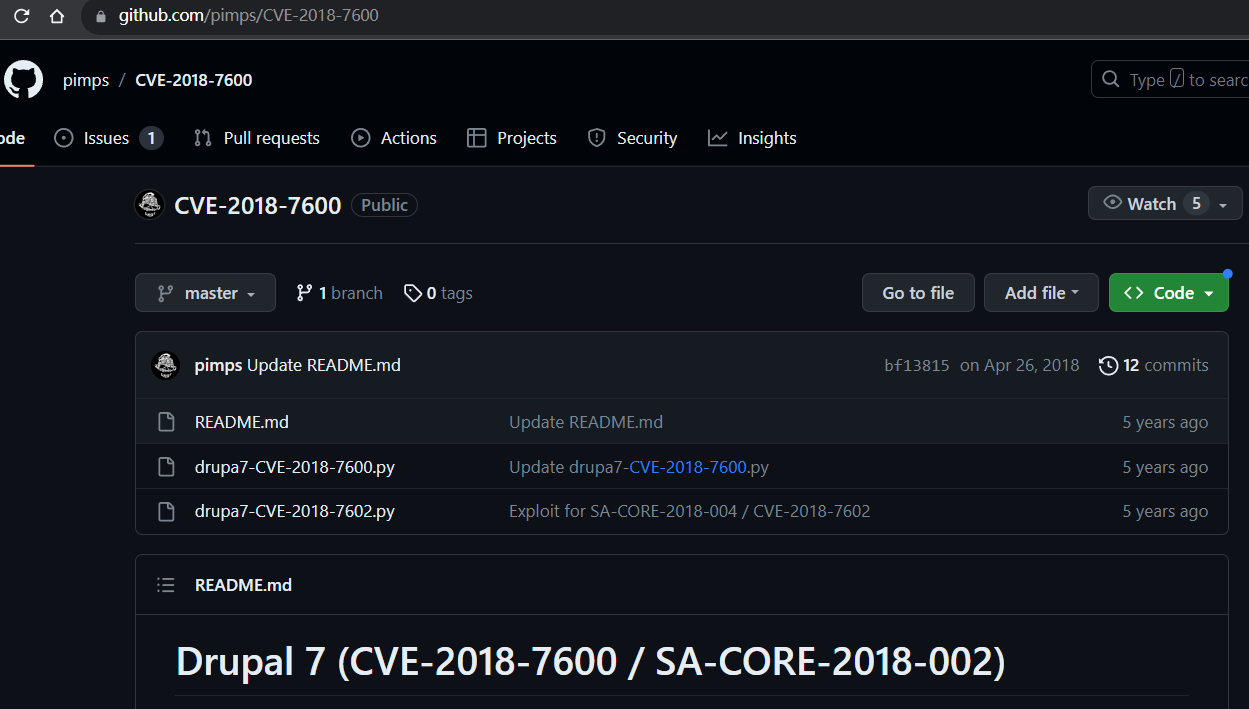Open README.md row commit message link
The image size is (1249, 709).
tap(586, 422)
